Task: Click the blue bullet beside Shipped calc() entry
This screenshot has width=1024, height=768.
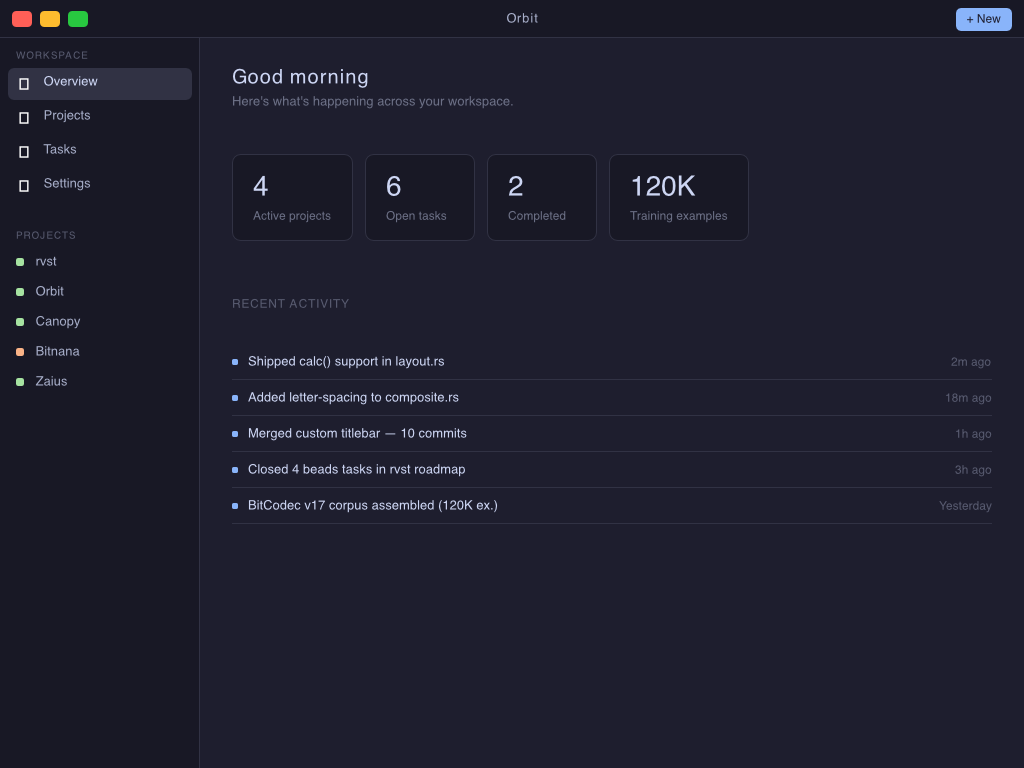Action: [235, 362]
